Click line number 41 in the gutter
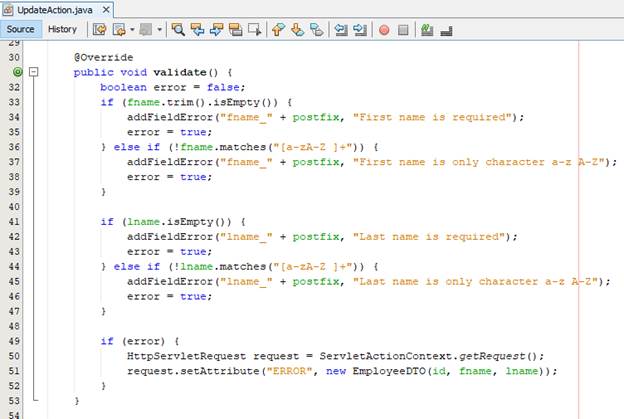The width and height of the screenshot is (624, 419). point(14,222)
